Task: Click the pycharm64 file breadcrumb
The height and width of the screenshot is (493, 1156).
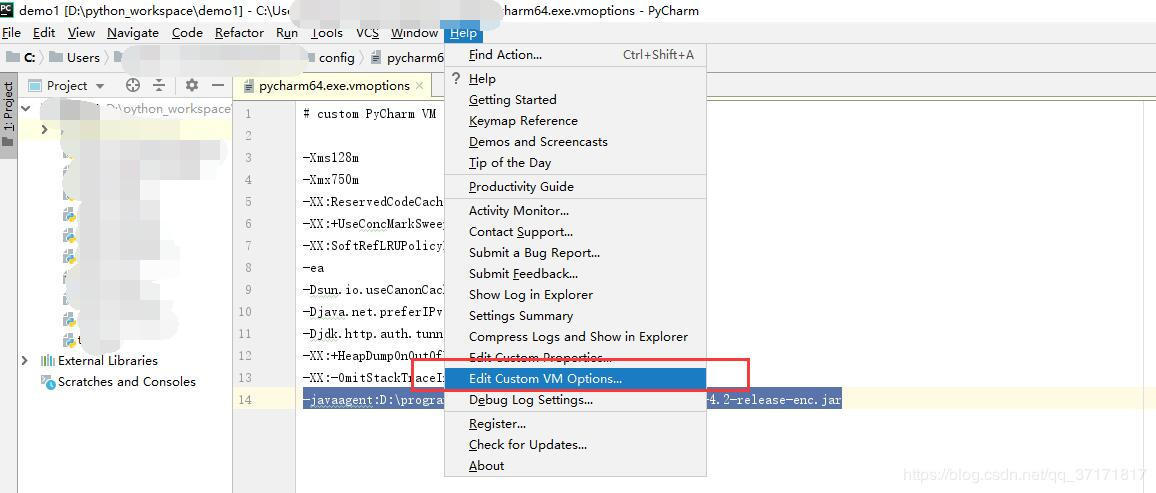Action: tap(407, 57)
